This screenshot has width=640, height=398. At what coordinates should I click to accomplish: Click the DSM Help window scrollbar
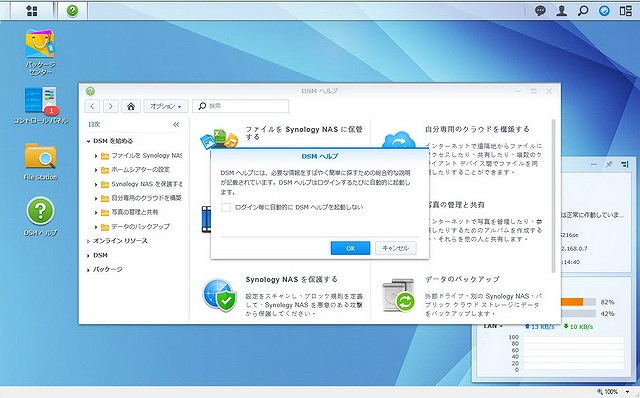click(553, 196)
